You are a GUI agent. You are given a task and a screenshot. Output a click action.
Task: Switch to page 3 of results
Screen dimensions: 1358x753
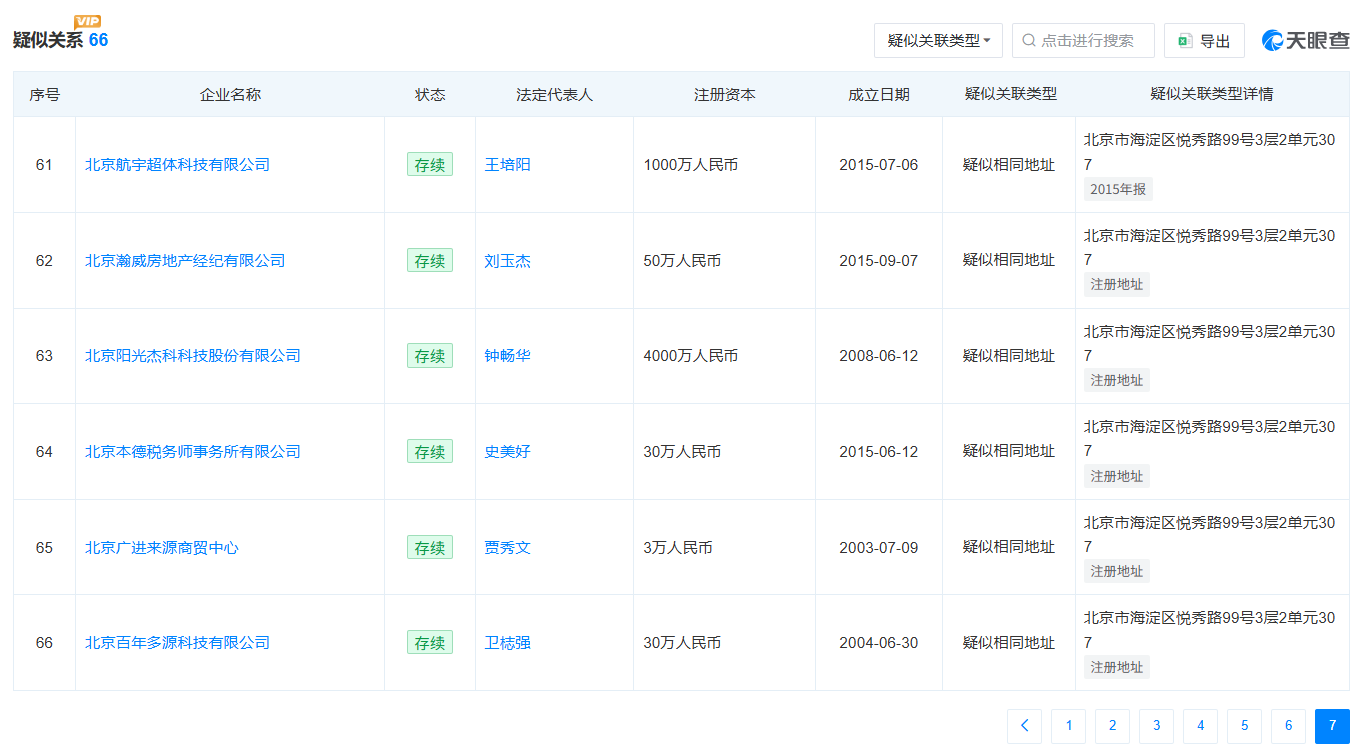[1156, 725]
